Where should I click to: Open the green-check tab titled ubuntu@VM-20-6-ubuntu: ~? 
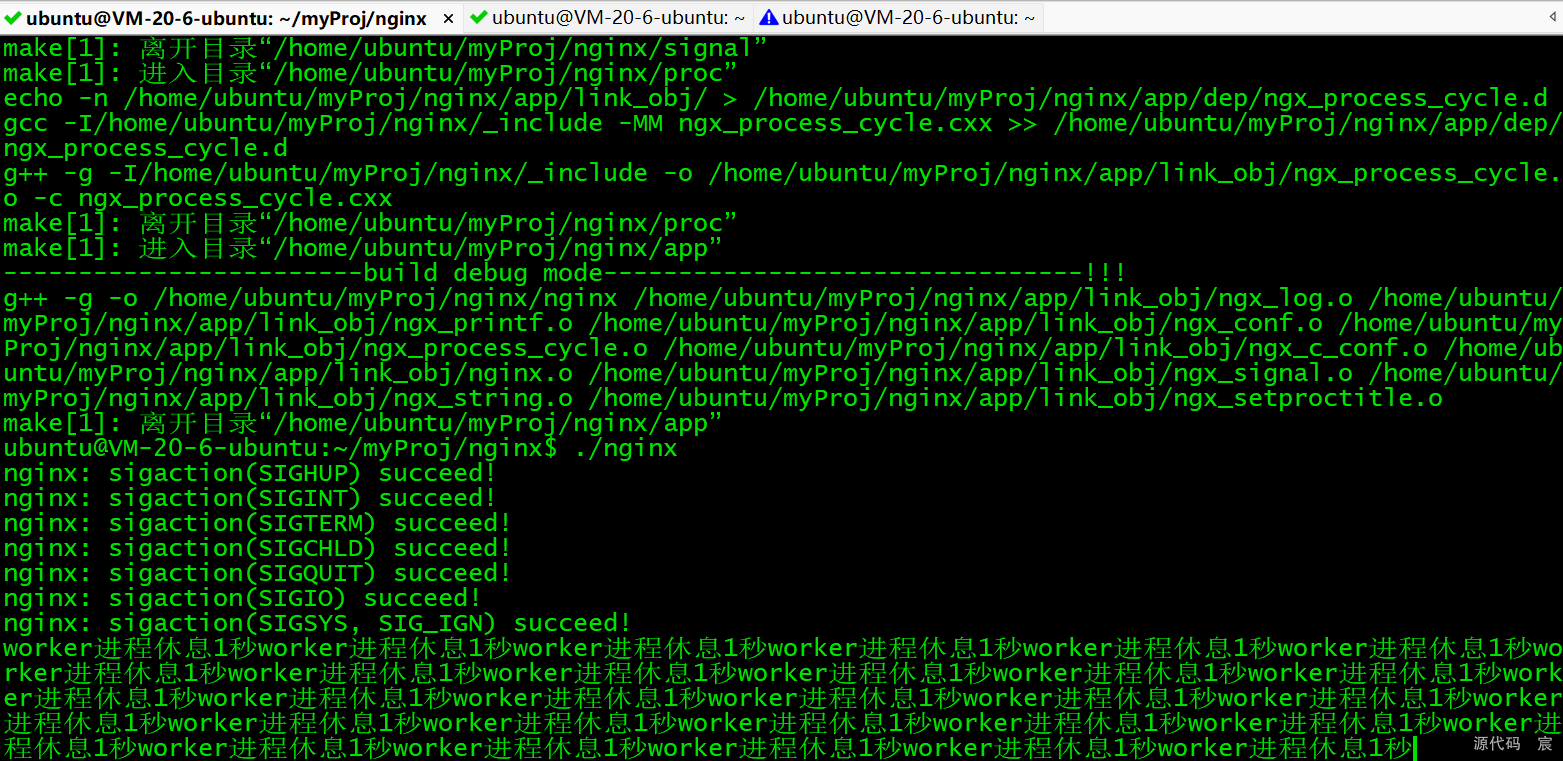click(x=607, y=18)
